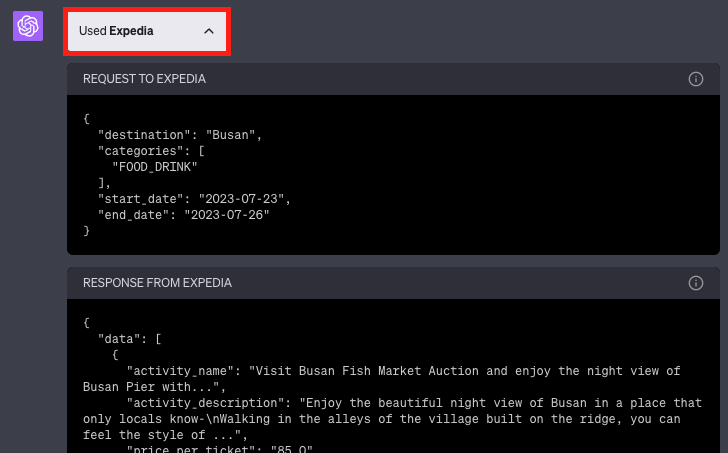728x453 pixels.
Task: Open info icon for Response from Expedia
Action: pyautogui.click(x=696, y=283)
